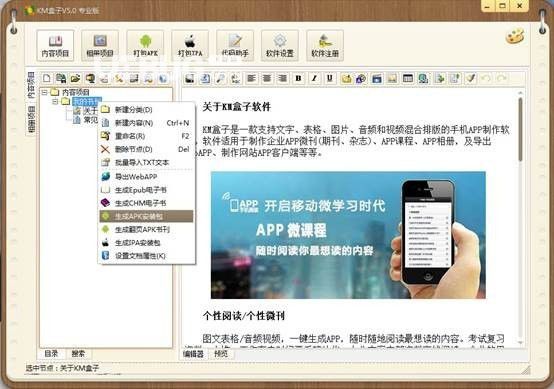
Task: Click the floppy disk save icon in editor toolbar
Action: [x=190, y=78]
